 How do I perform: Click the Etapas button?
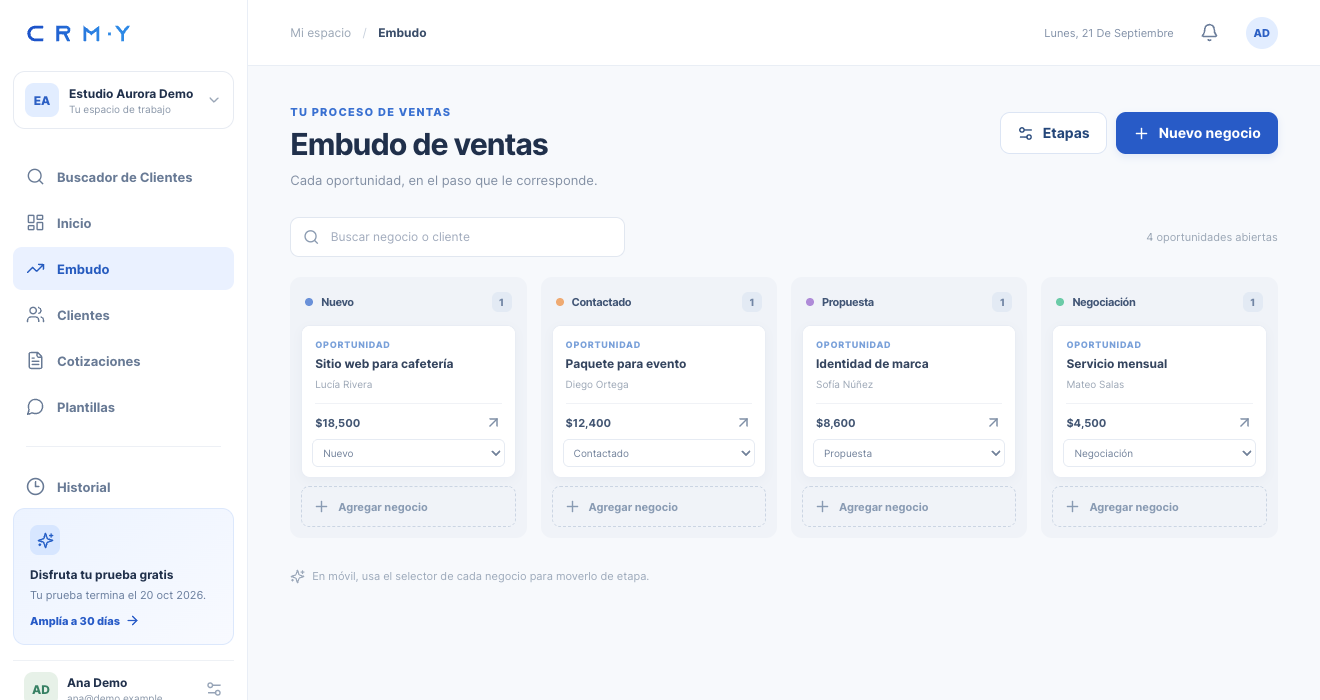[1053, 133]
